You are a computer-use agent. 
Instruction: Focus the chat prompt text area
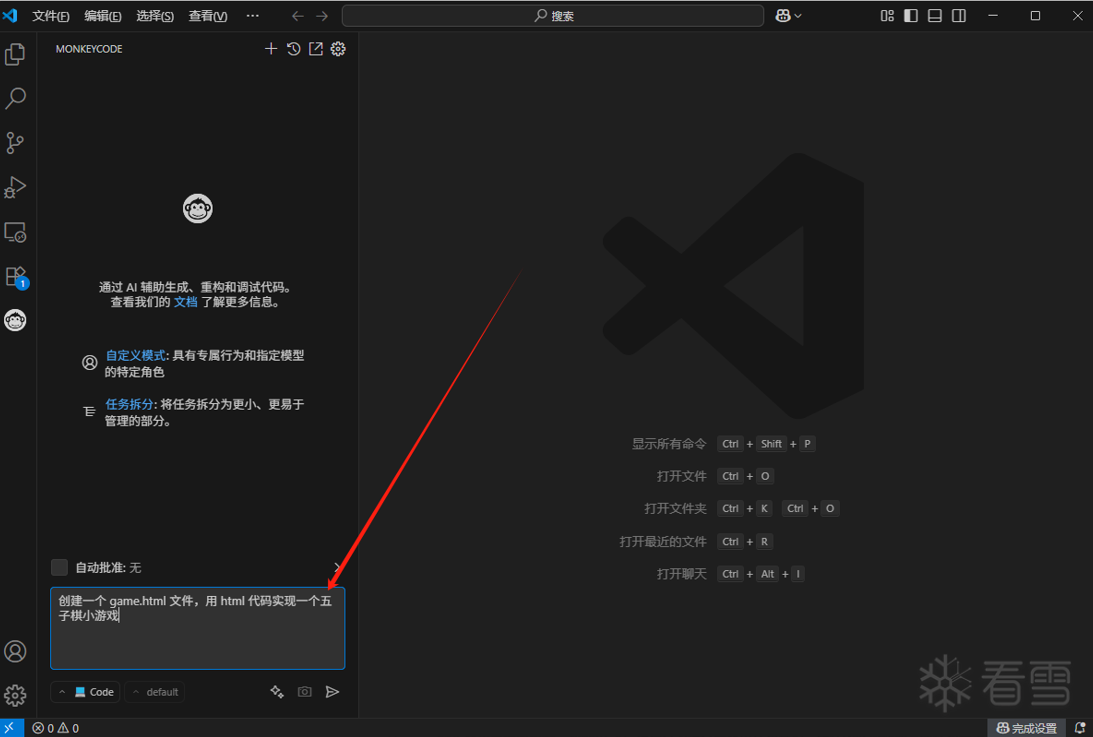tap(197, 628)
